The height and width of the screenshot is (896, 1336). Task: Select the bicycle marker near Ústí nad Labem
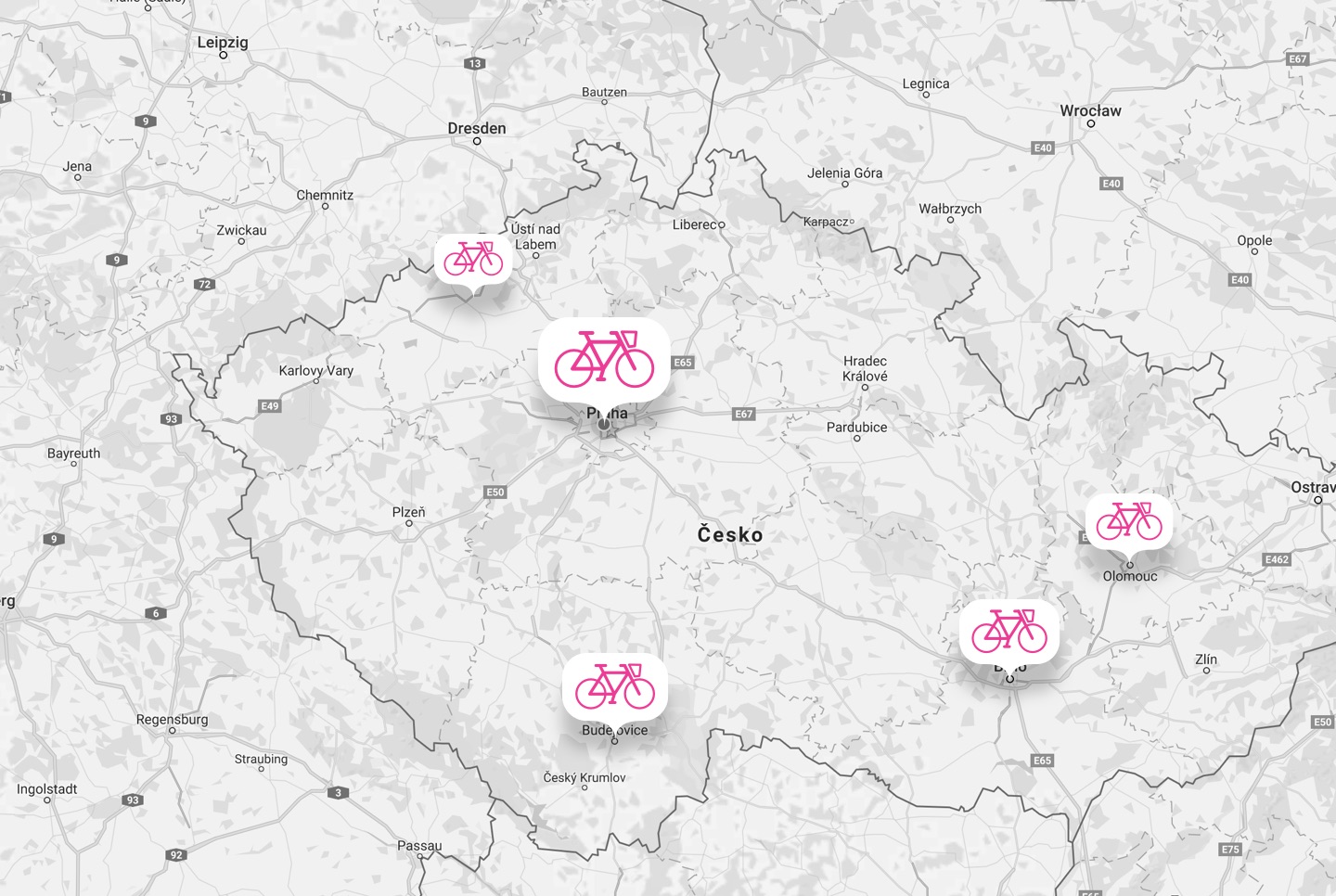click(x=473, y=259)
